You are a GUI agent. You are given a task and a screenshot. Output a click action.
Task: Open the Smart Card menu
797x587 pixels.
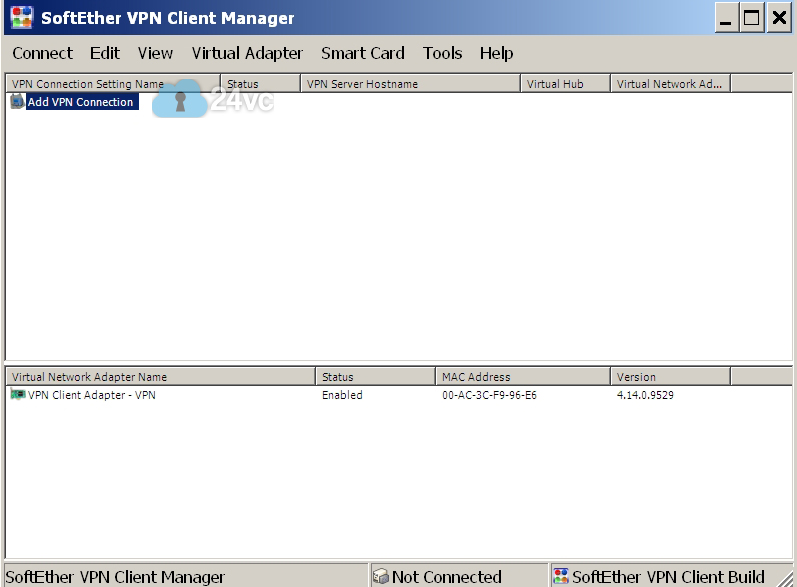pyautogui.click(x=362, y=53)
